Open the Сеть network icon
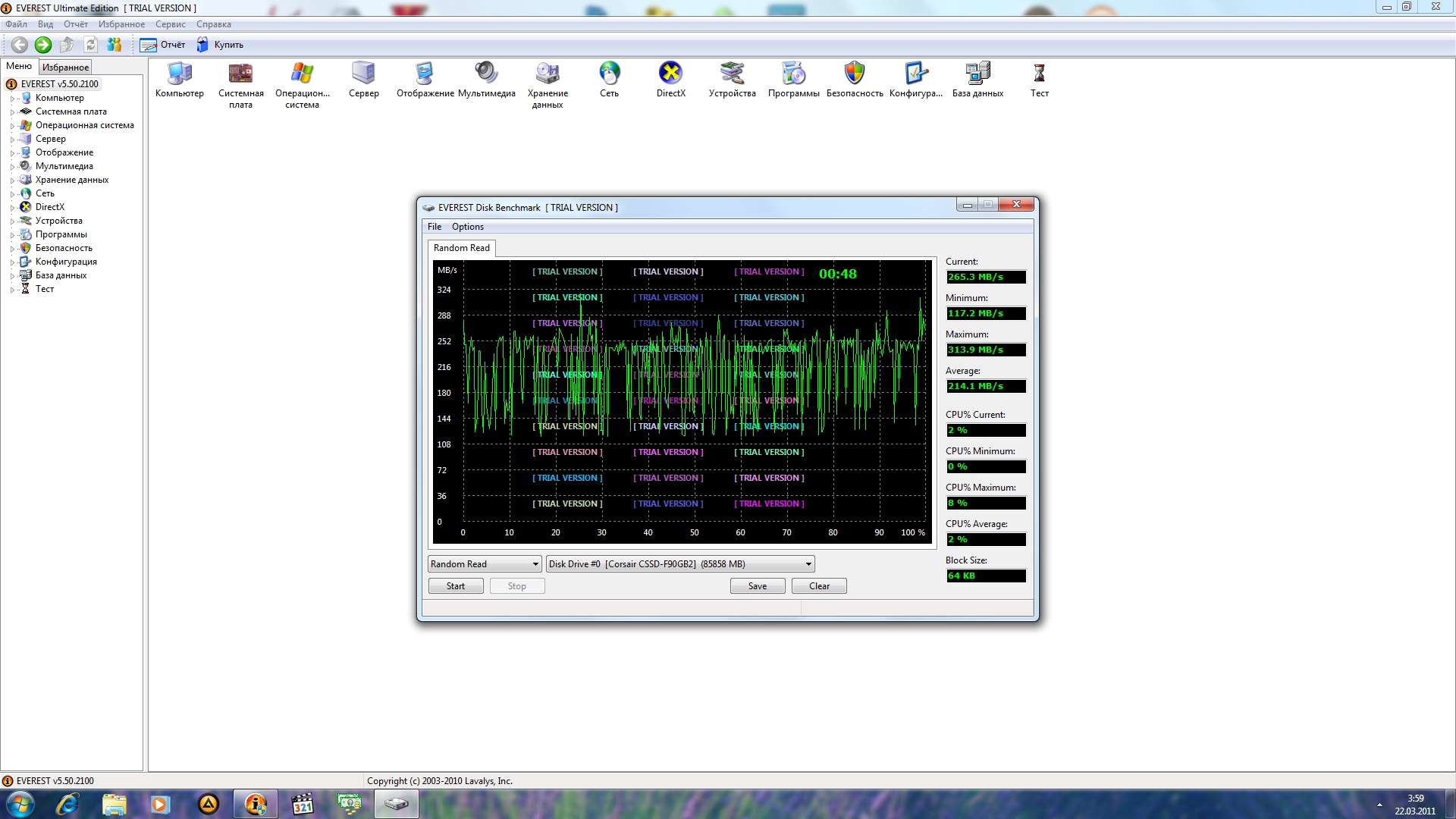Image resolution: width=1456 pixels, height=819 pixels. tap(609, 74)
